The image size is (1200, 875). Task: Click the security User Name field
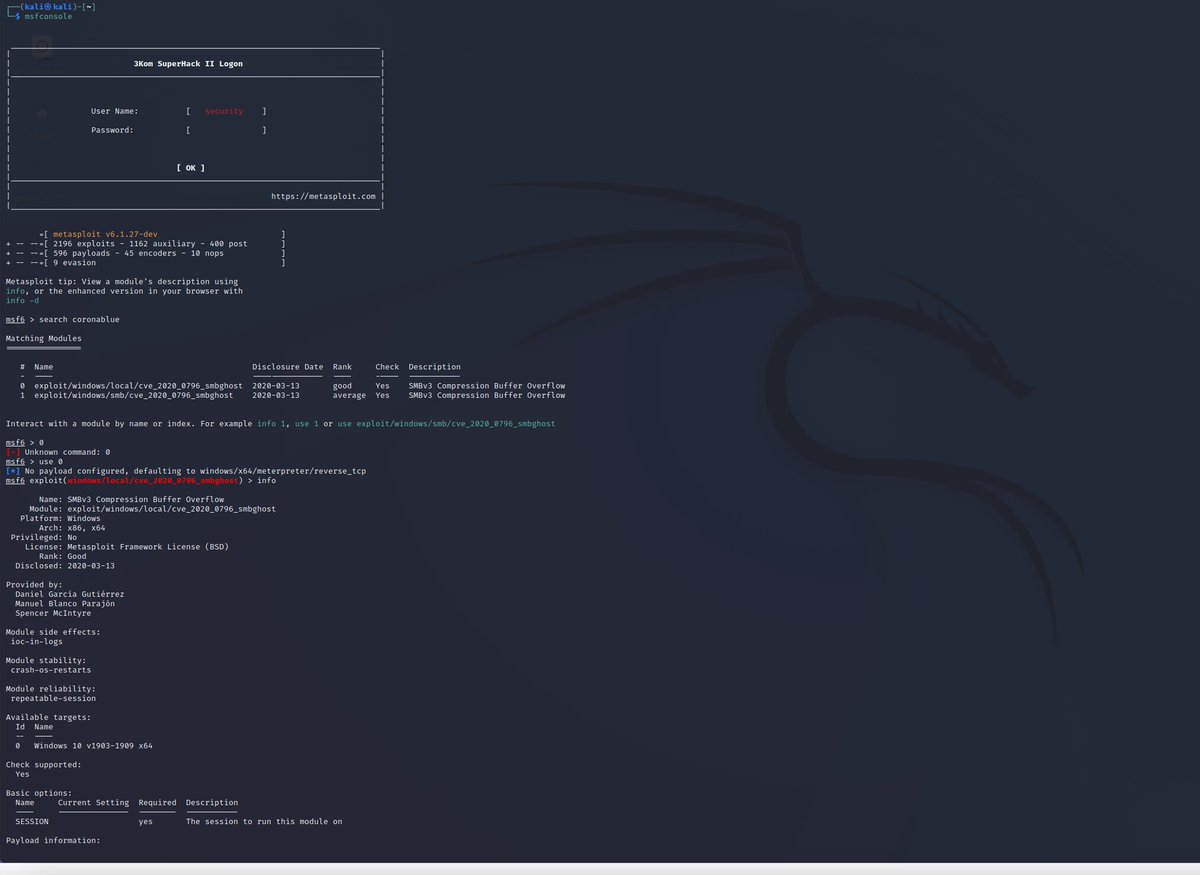click(x=223, y=111)
